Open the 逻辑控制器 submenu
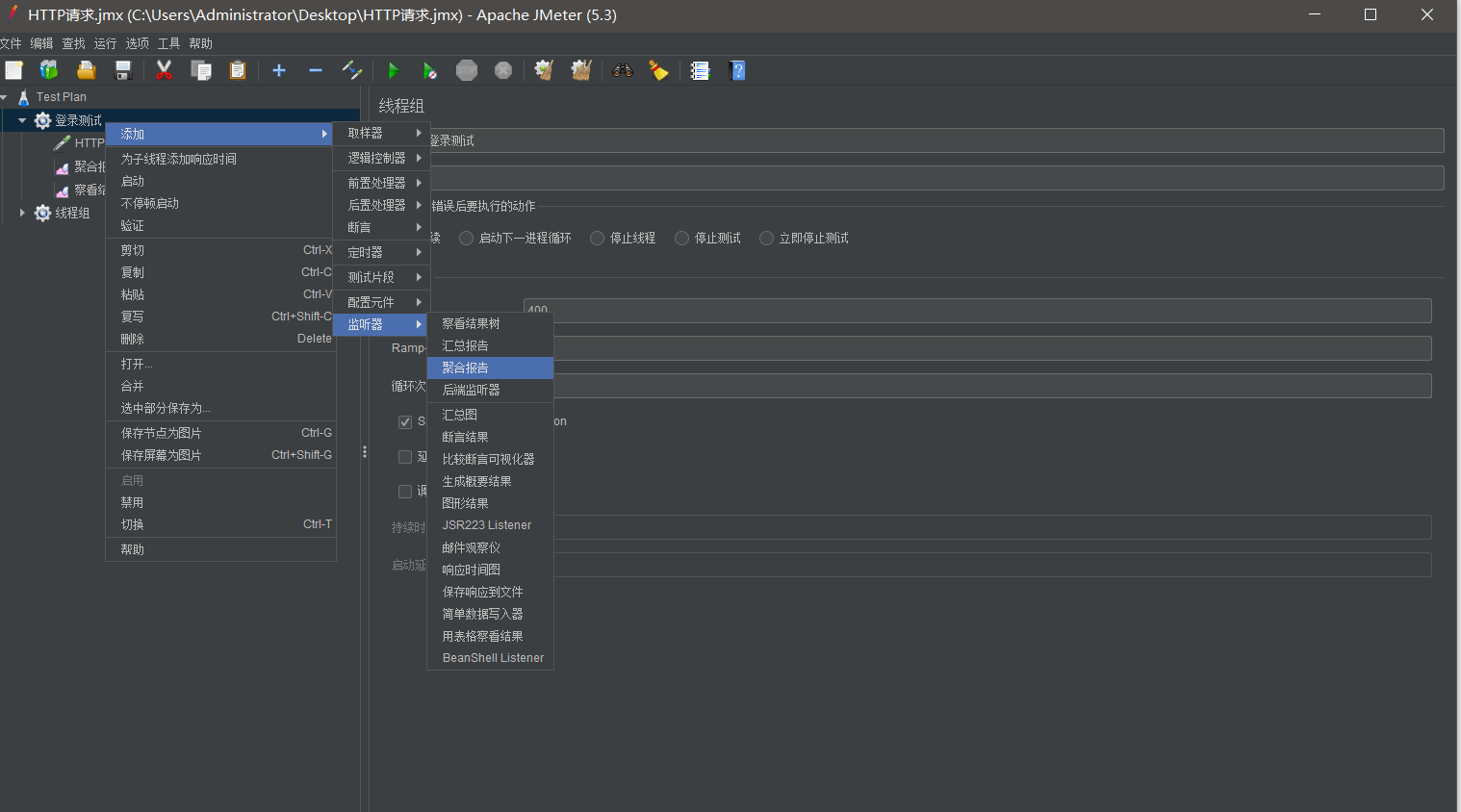1461x812 pixels. [x=381, y=158]
